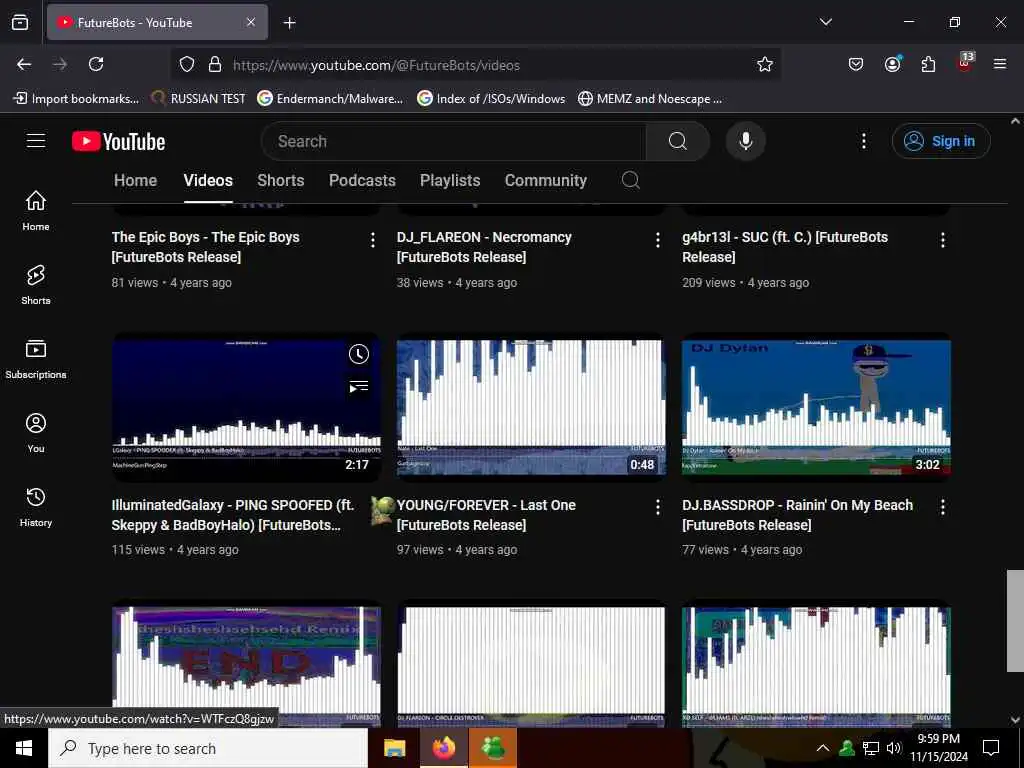Viewport: 1024px width, 768px height.
Task: Click the Windows Start button
Action: (x=24, y=748)
